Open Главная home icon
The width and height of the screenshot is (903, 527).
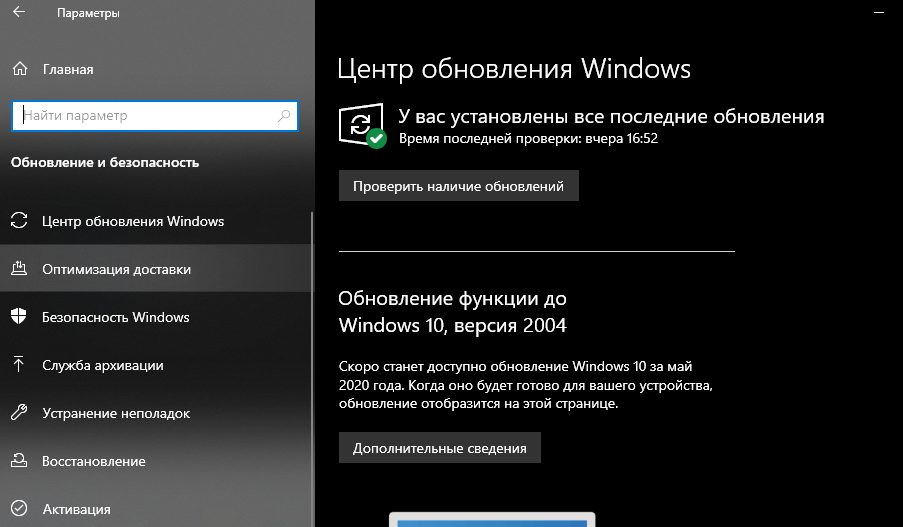click(x=20, y=69)
